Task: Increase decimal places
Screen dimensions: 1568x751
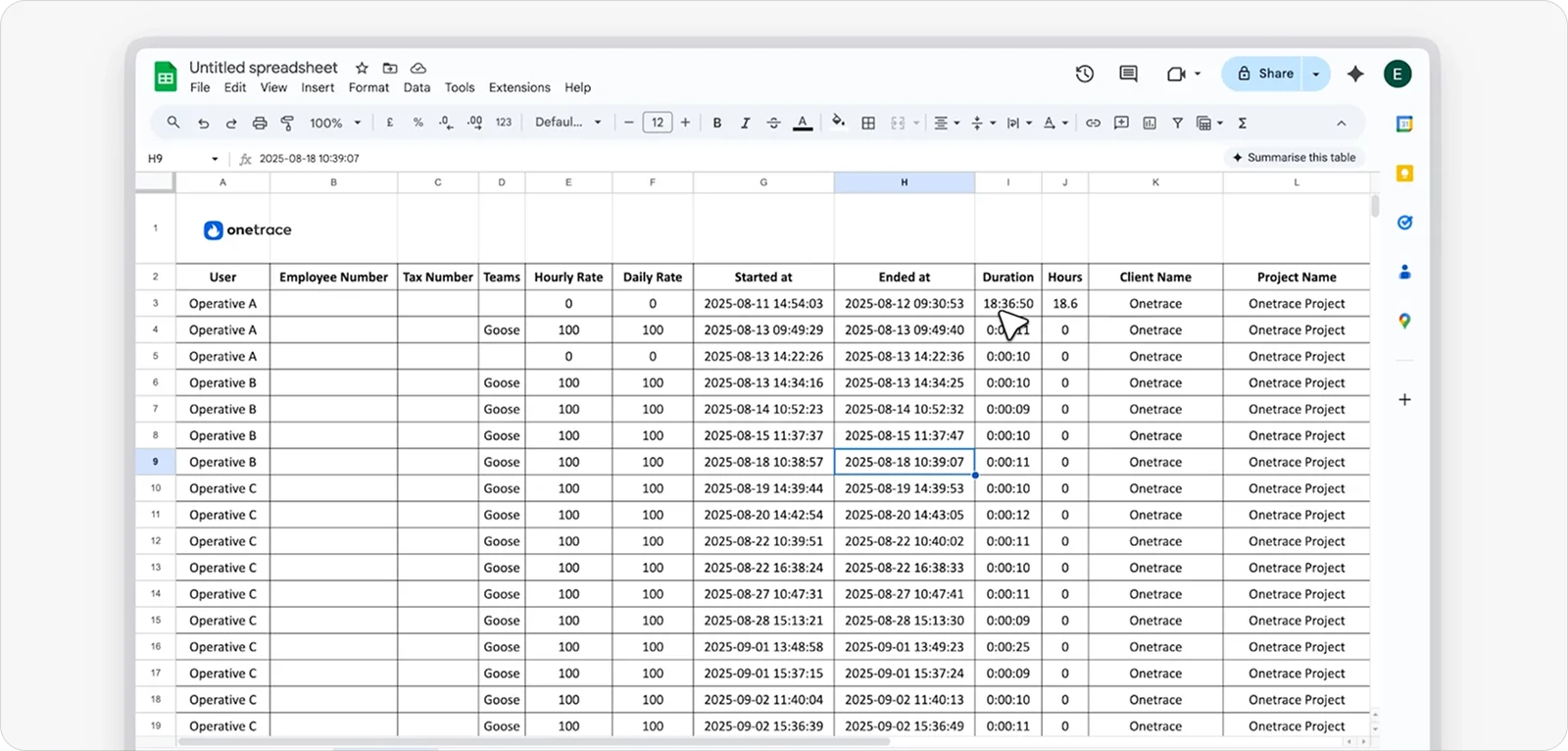Action: [474, 123]
